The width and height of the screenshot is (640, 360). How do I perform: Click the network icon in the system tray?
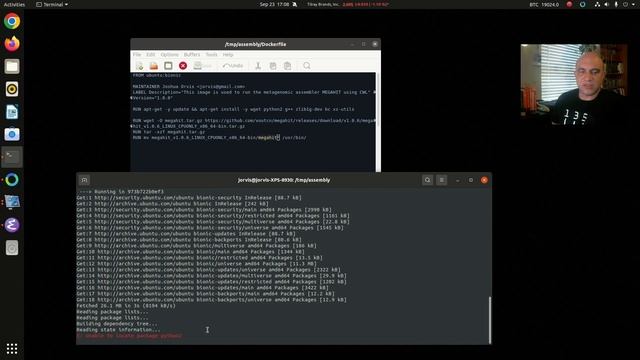[x=597, y=4]
